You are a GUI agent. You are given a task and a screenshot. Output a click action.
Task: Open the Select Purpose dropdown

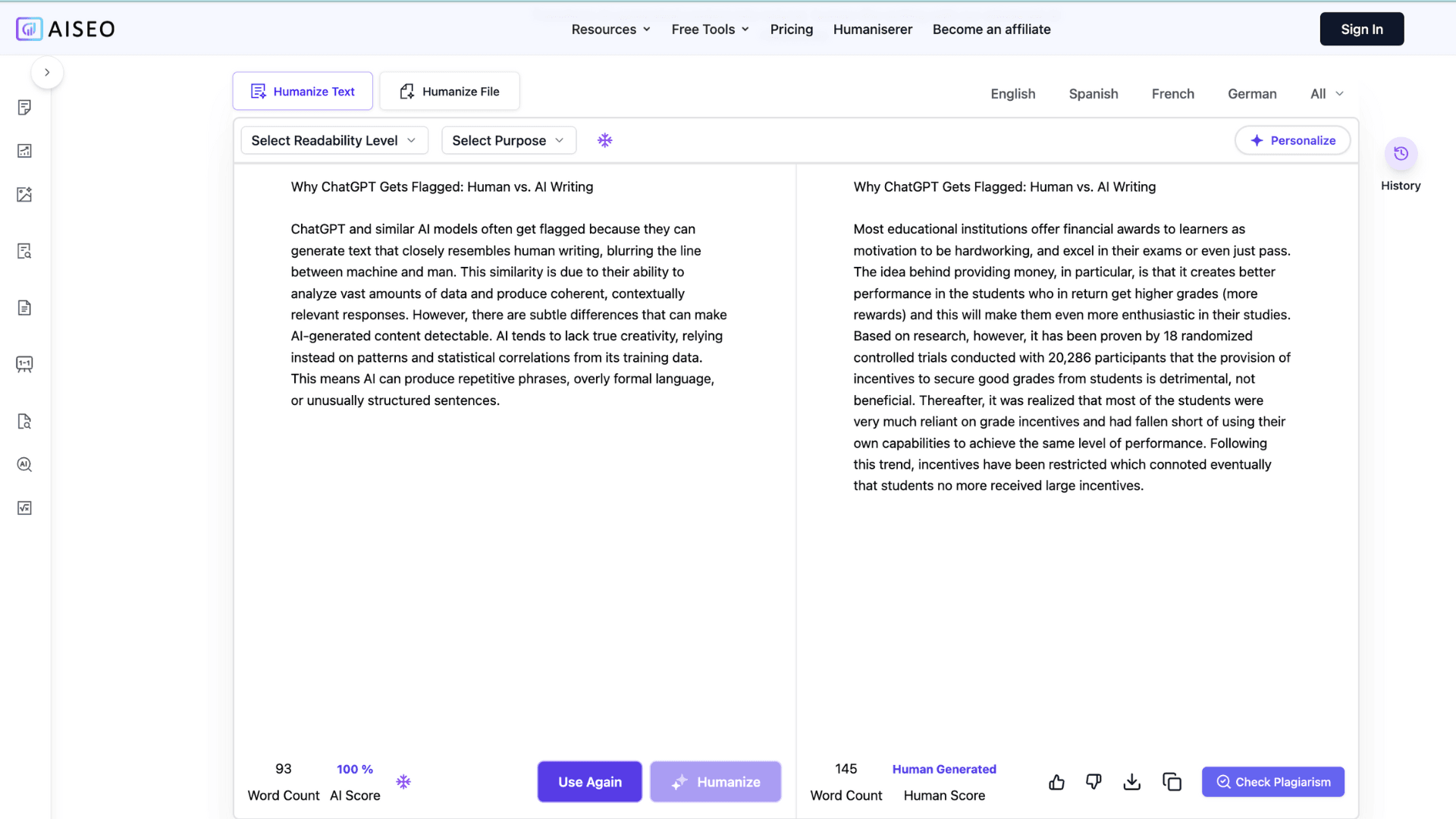[508, 140]
